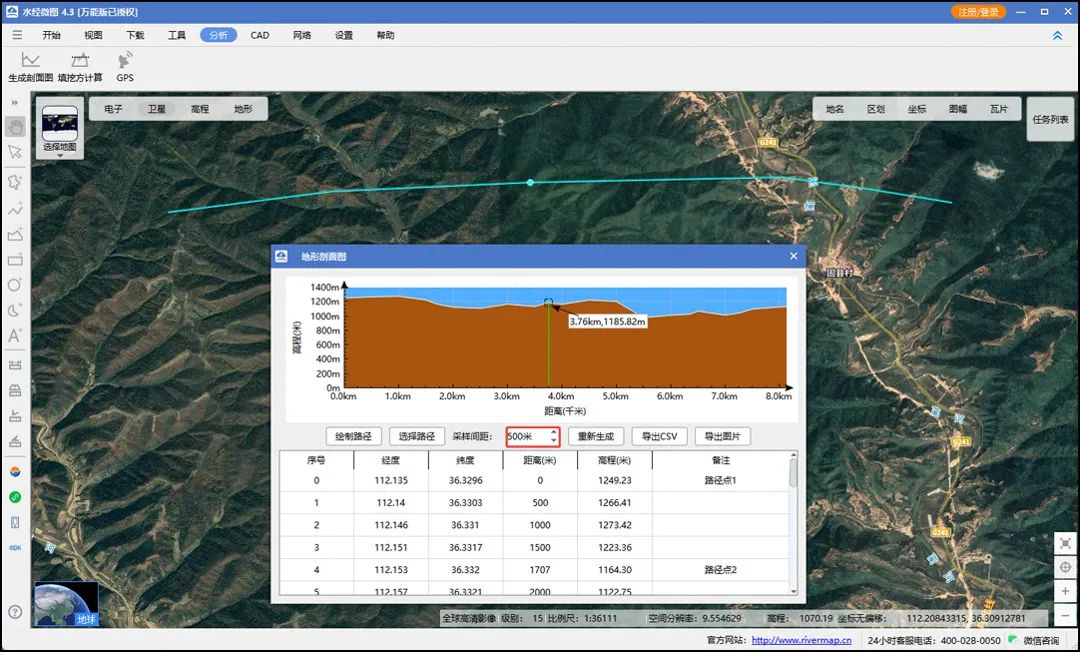1080x652 pixels.
Task: Open the 下载 menu tab
Action: click(x=135, y=35)
